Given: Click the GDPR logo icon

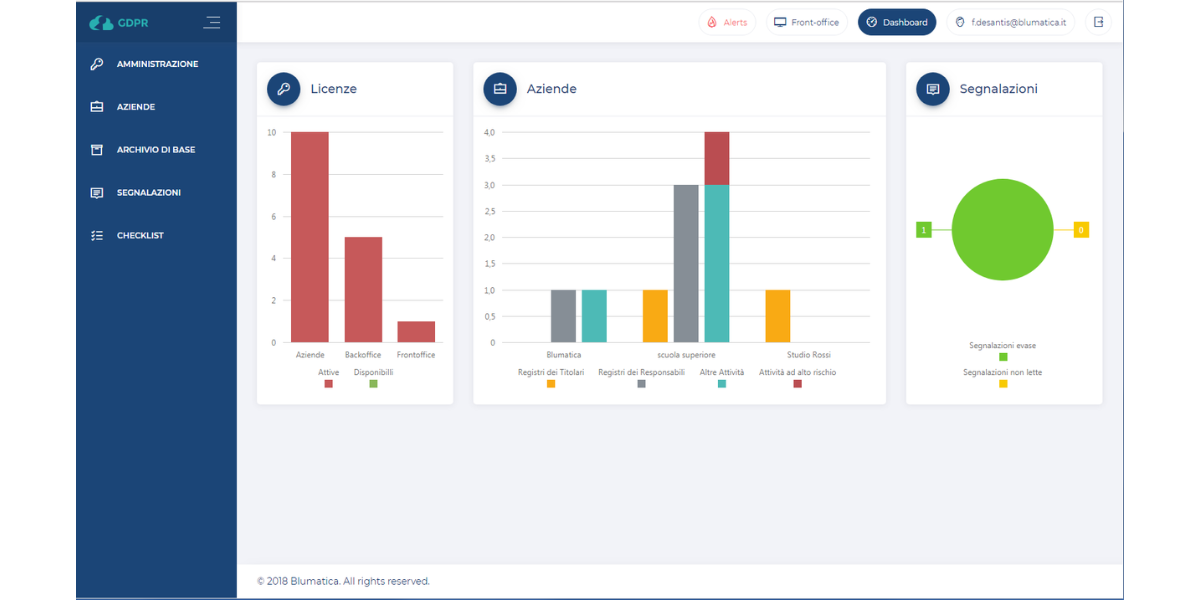Looking at the screenshot, I should (102, 22).
